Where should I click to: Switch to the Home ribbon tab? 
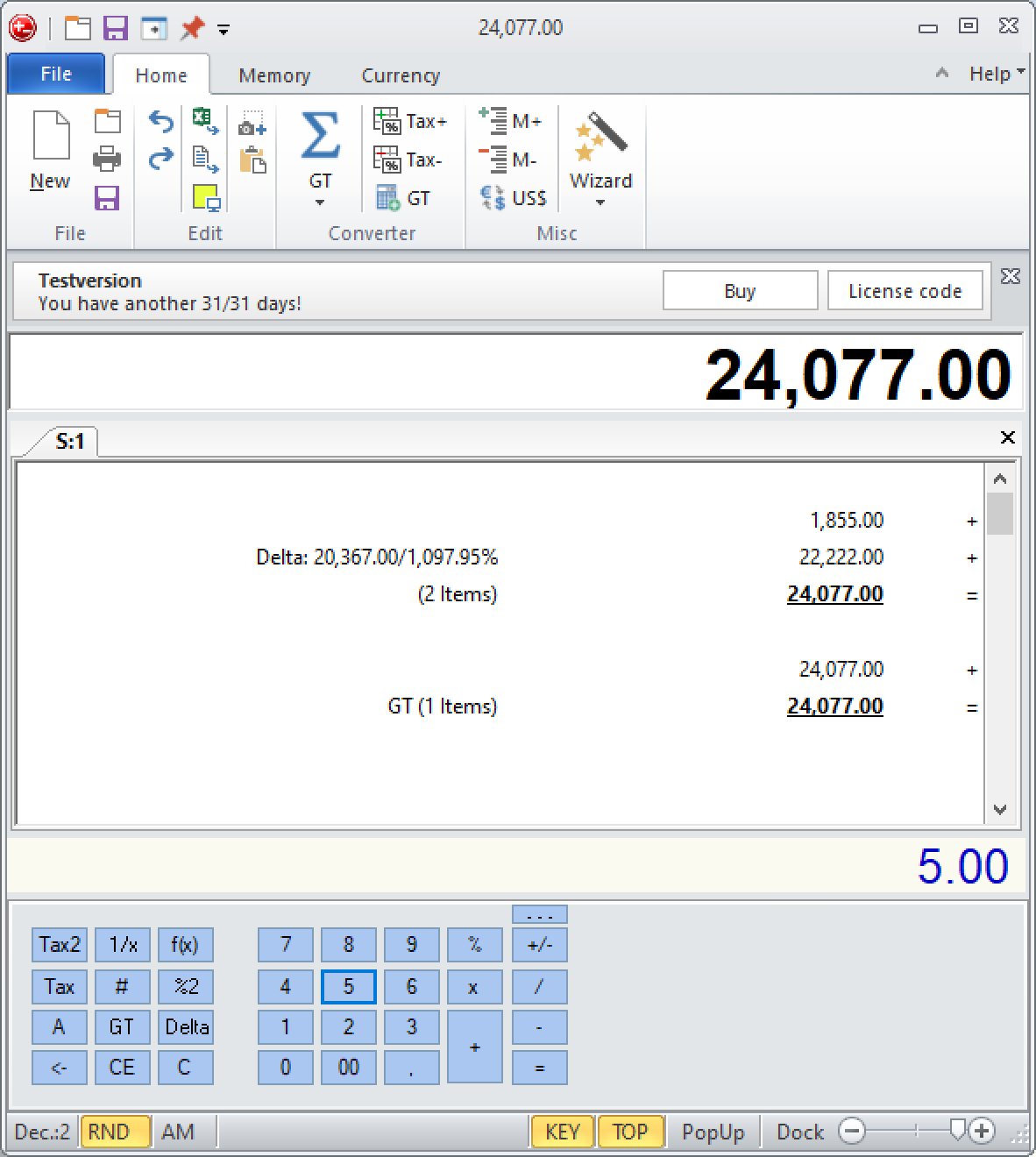161,75
